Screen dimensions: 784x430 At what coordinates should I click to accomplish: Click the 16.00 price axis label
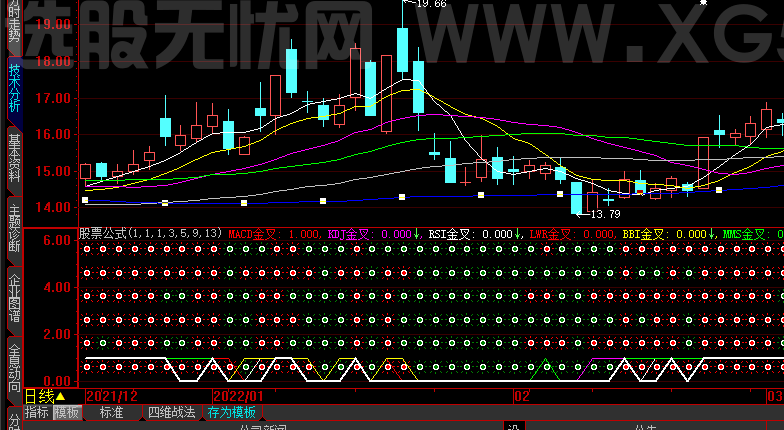53,134
